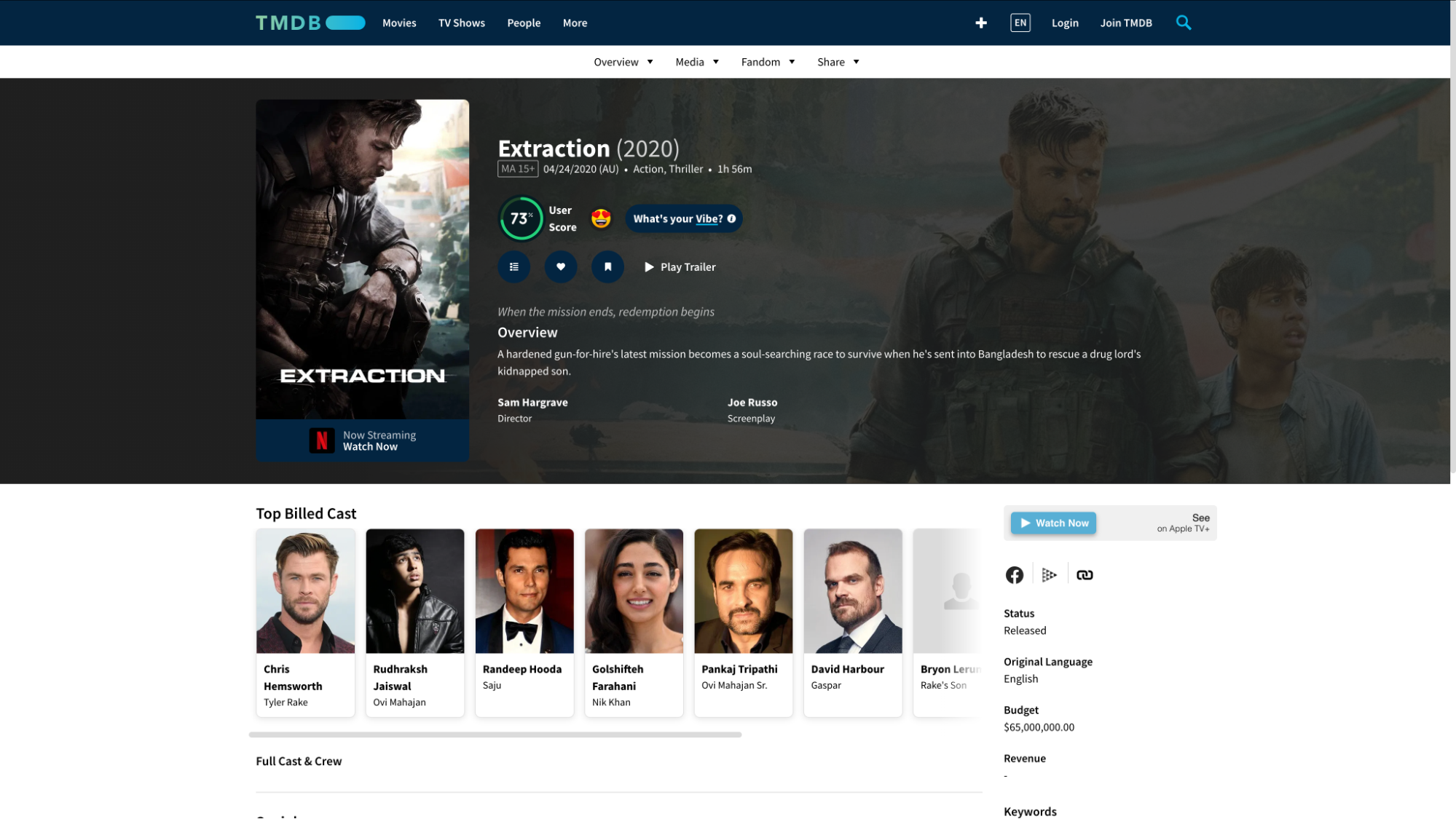Screen dimensions: 1456x819
Task: Click Watch Now on Apple TV+ button
Action: coord(1053,523)
